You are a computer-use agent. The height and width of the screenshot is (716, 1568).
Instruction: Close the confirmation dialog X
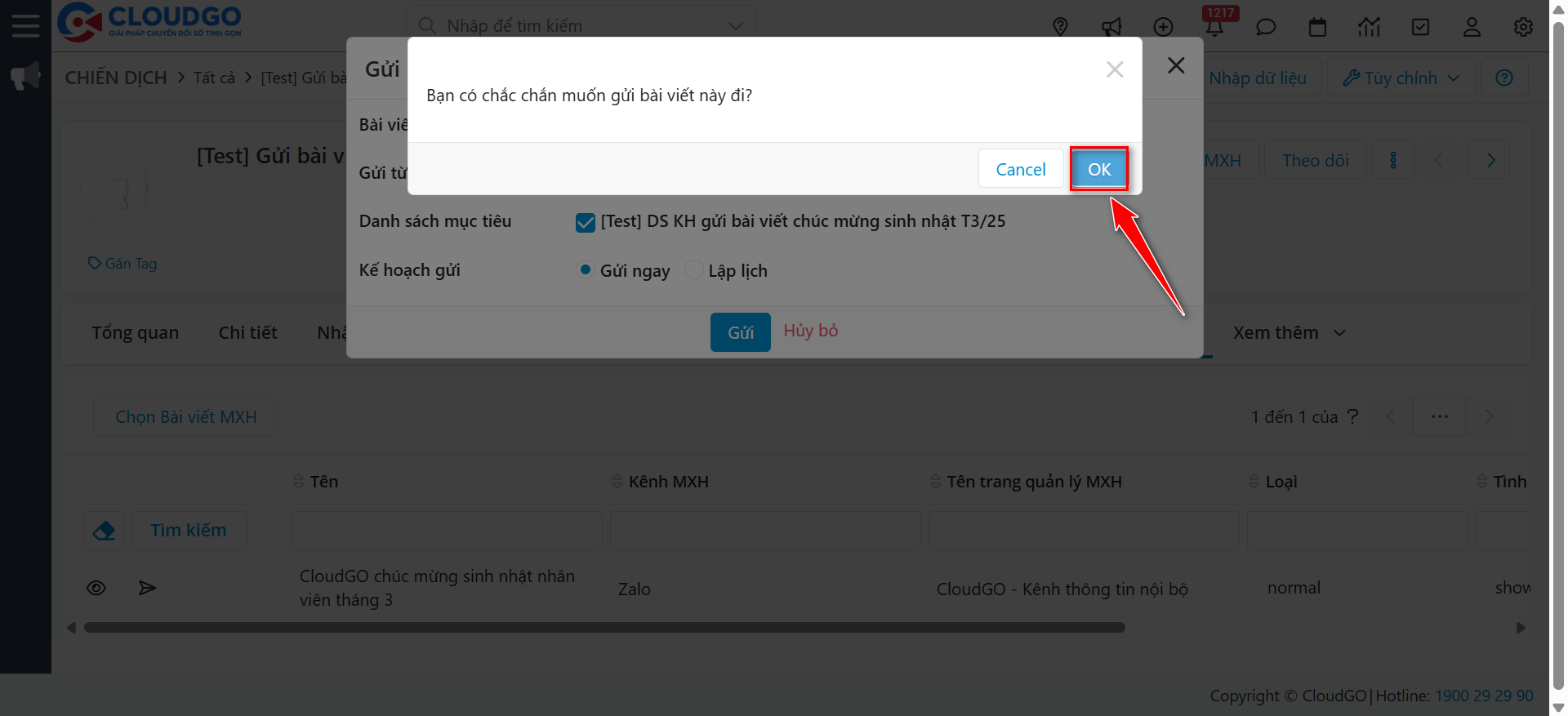tap(1115, 69)
